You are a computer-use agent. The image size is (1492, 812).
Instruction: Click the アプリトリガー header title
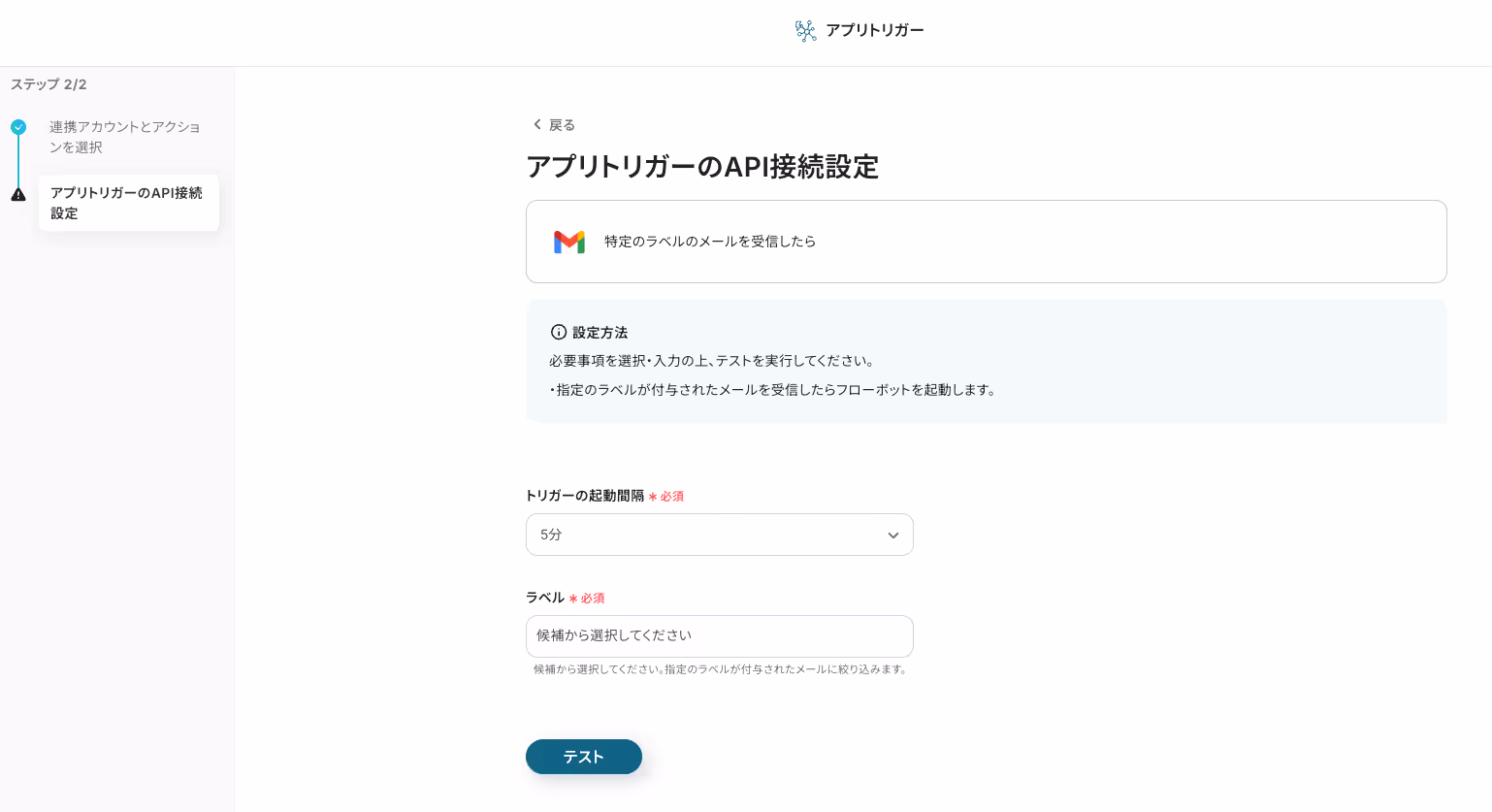pyautogui.click(x=875, y=30)
